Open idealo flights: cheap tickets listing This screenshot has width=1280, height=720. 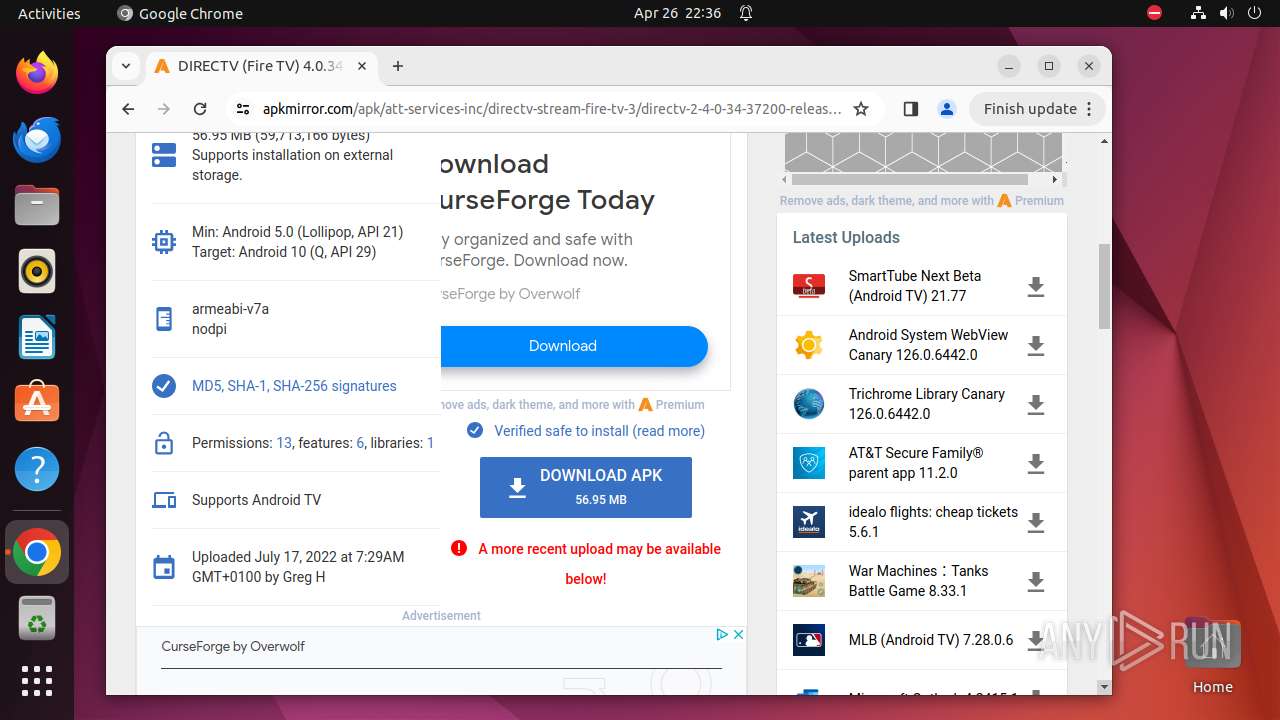pos(933,522)
